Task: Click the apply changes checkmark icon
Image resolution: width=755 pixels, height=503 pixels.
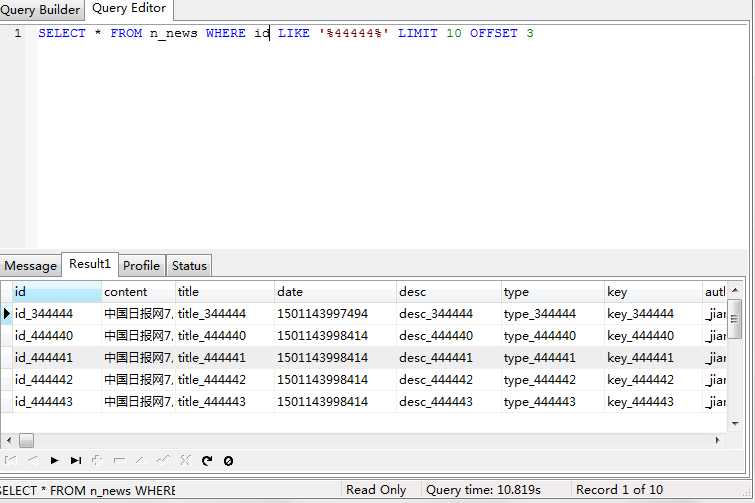Action: coord(163,460)
